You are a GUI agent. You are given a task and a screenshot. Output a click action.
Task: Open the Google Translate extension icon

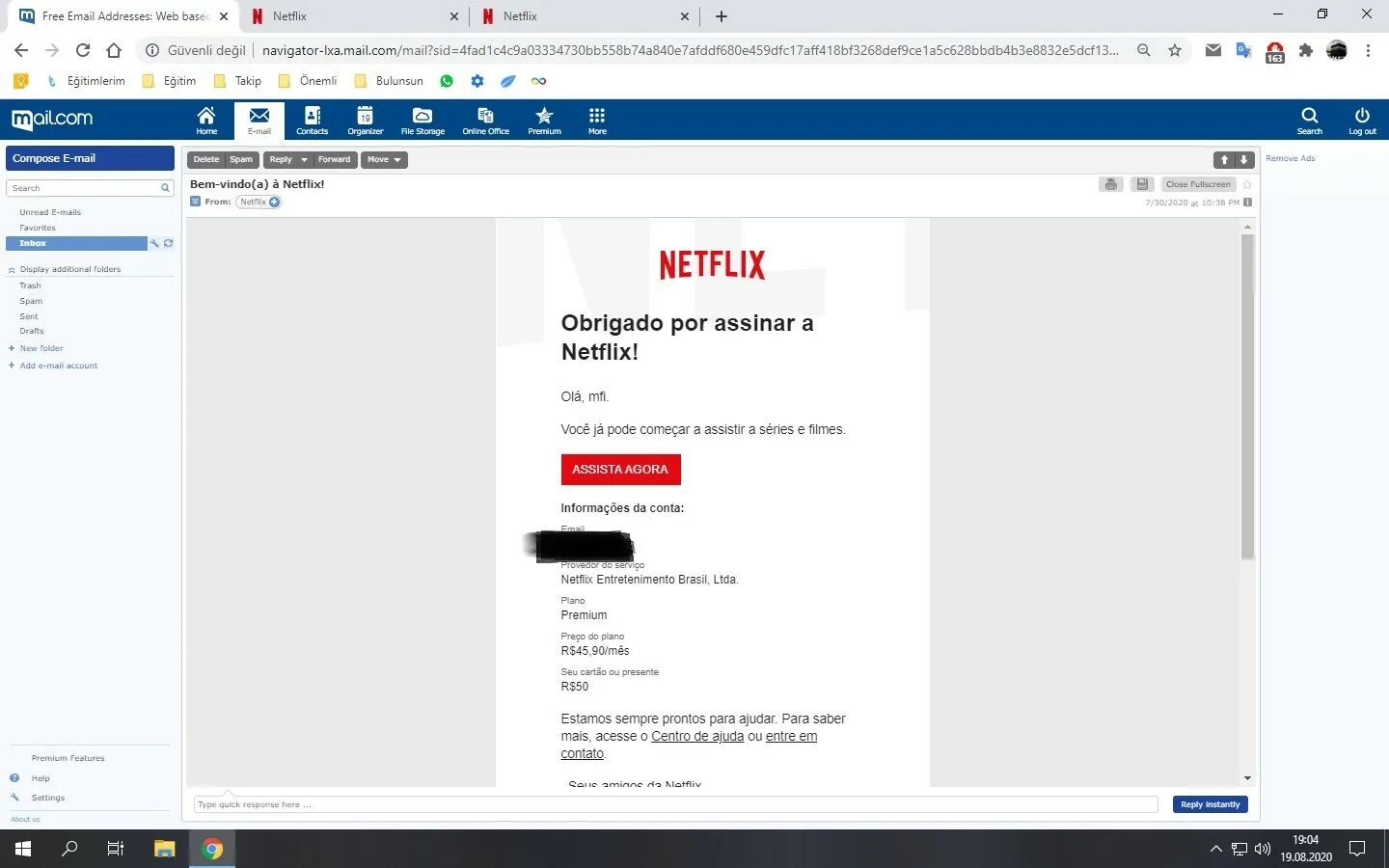point(1243,50)
